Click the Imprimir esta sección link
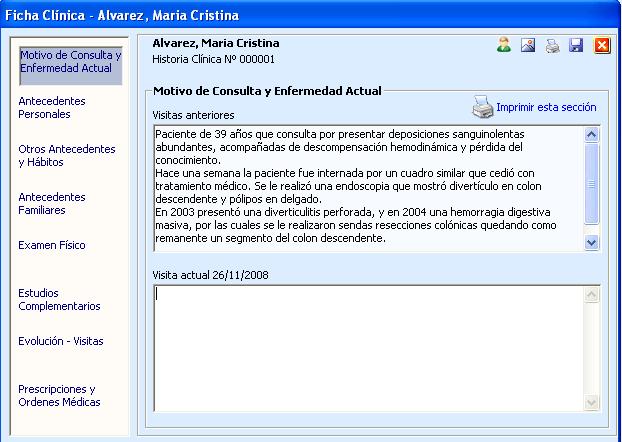This screenshot has height=442, width=622. pyautogui.click(x=546, y=107)
